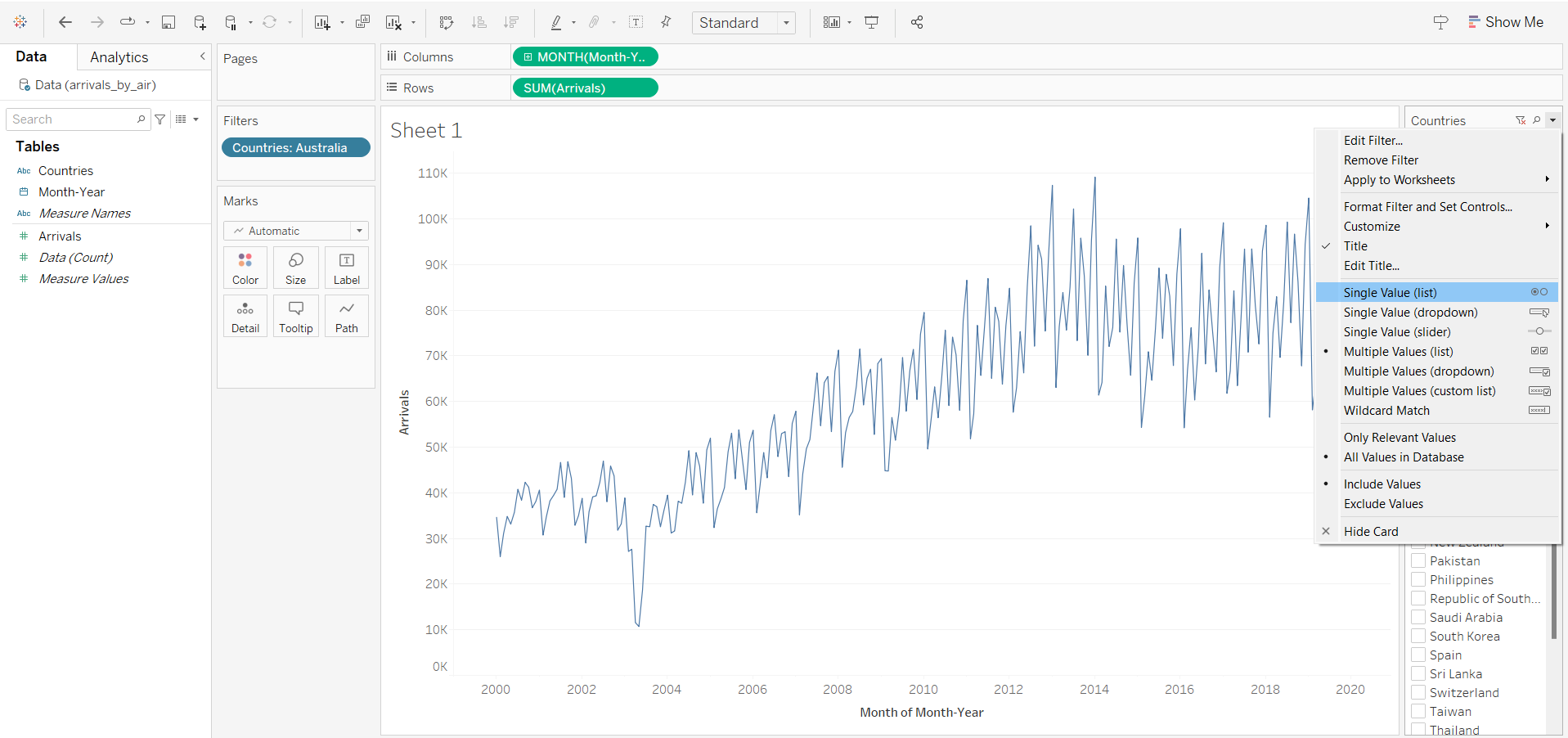The height and width of the screenshot is (738, 1568).
Task: Enable the Switzerland filter checkbox
Action: click(x=1418, y=692)
